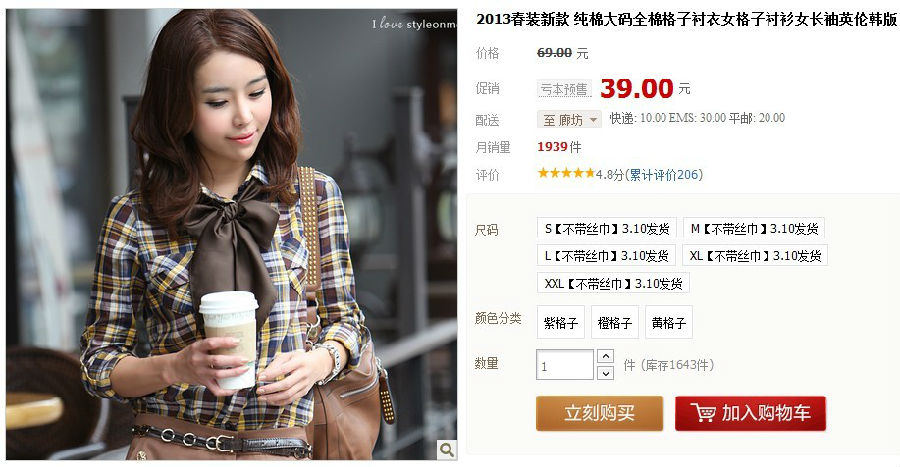Image resolution: width=900 pixels, height=467 pixels.
Task: Choose size XXL【不带丝巾】3.10发货
Action: click(613, 283)
